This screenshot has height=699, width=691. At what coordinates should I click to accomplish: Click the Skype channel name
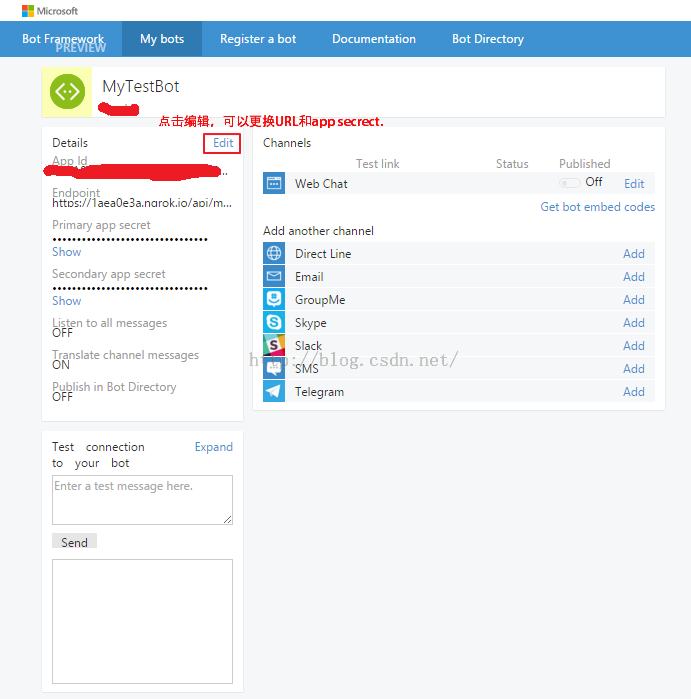[x=310, y=323]
